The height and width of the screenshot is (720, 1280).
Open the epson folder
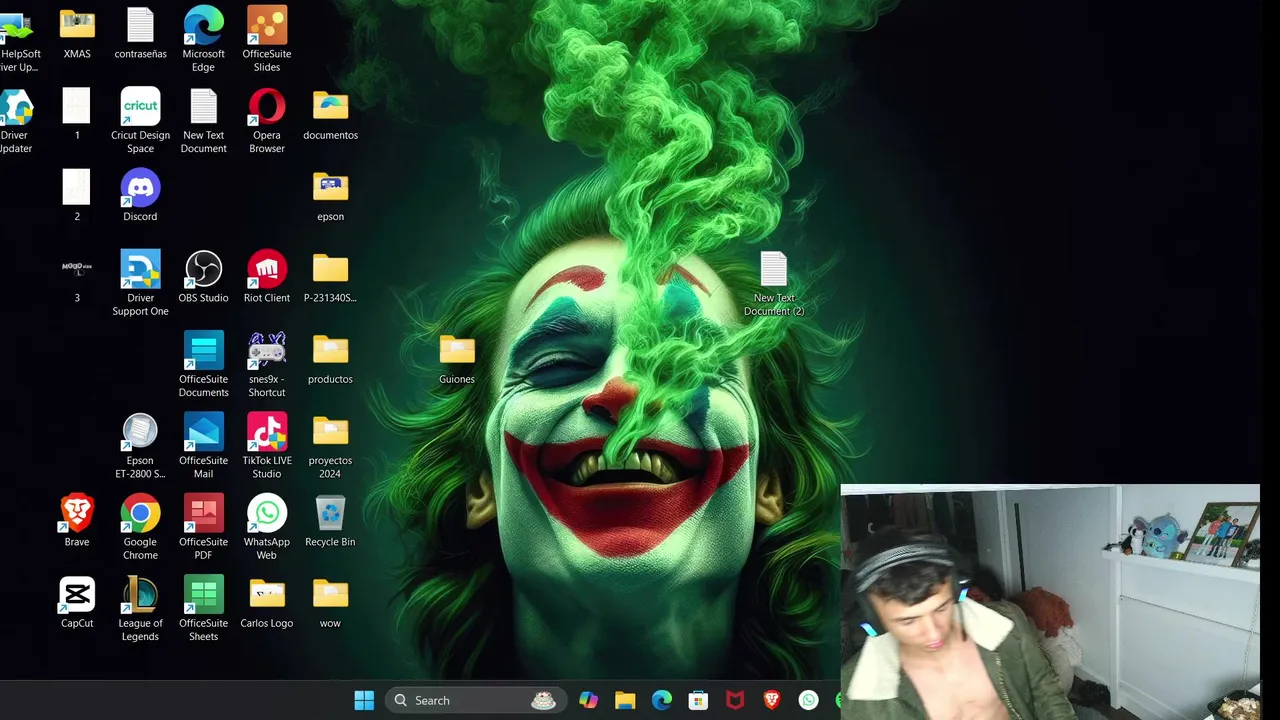330,196
